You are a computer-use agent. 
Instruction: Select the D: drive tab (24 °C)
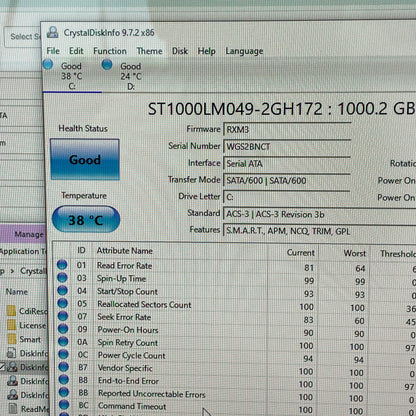[131, 76]
